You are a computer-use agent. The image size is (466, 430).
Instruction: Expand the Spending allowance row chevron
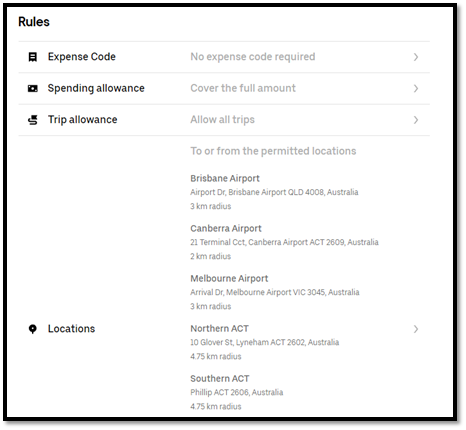(416, 88)
